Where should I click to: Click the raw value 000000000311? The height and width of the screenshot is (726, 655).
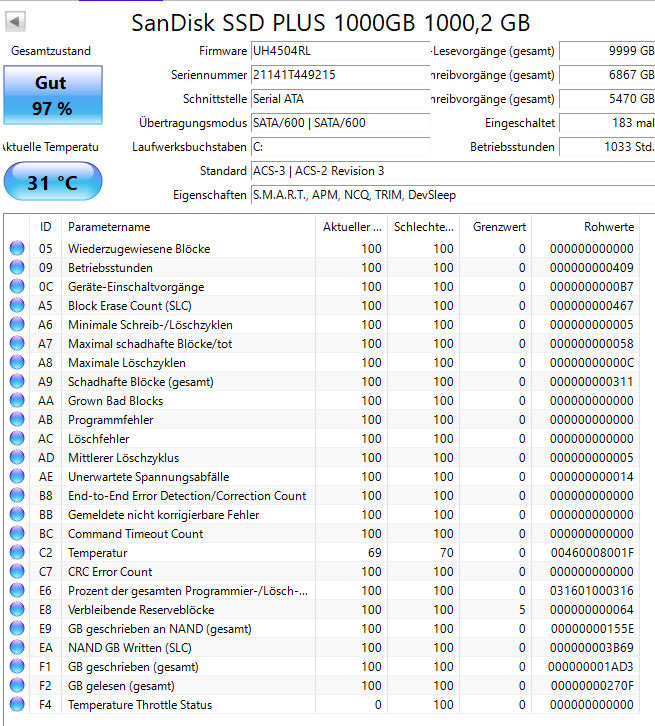pyautogui.click(x=592, y=382)
